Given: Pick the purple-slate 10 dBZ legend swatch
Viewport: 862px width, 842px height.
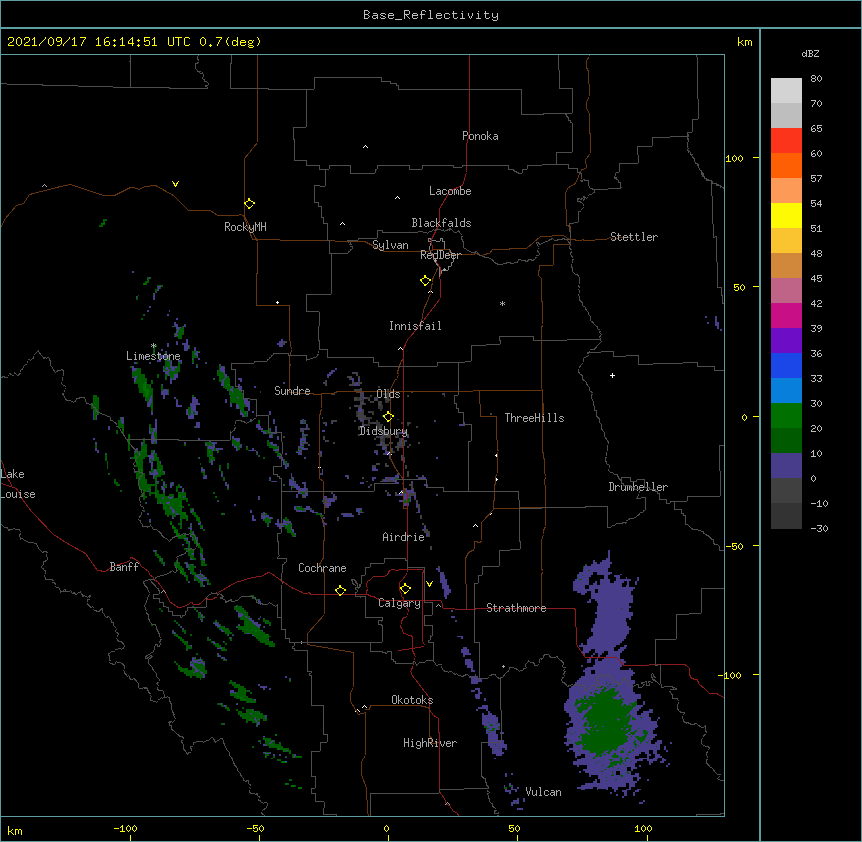Looking at the screenshot, I should (x=786, y=466).
